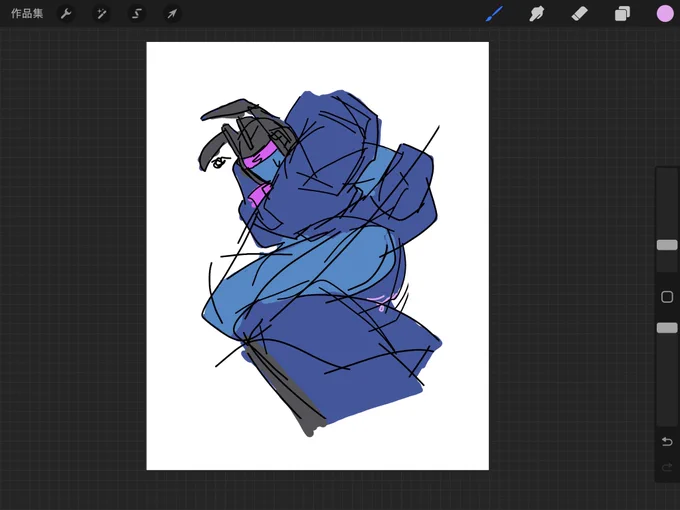Redo the last undone action
The image size is (680, 510).
point(667,467)
